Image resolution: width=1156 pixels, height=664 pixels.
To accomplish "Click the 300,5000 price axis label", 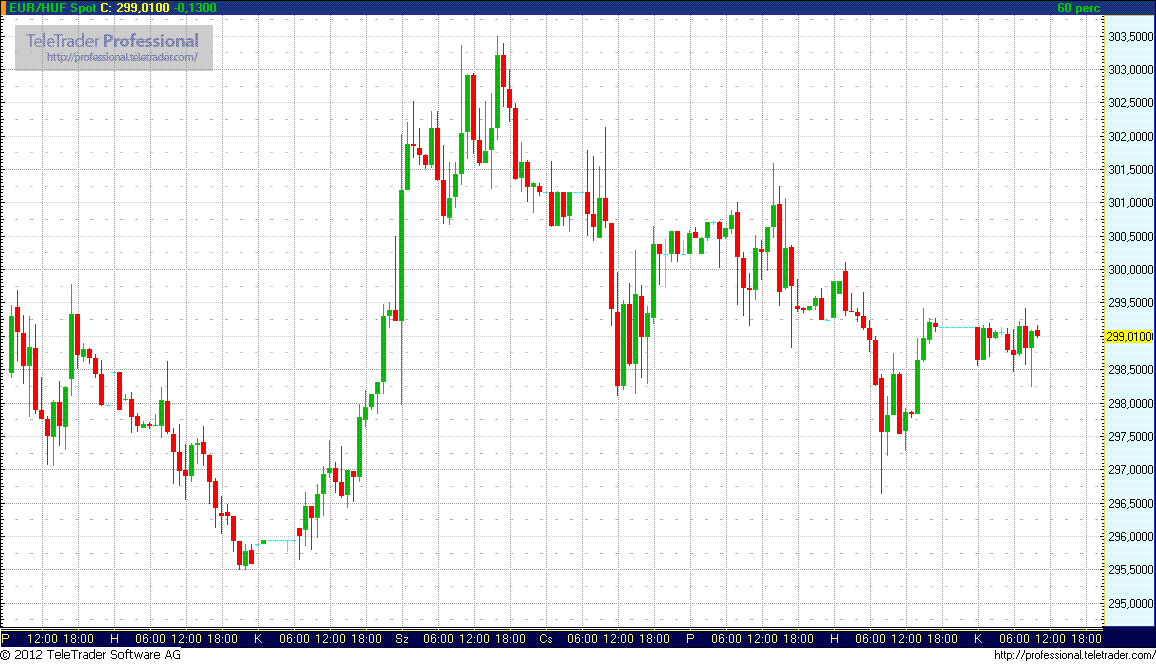I will pyautogui.click(x=1131, y=237).
